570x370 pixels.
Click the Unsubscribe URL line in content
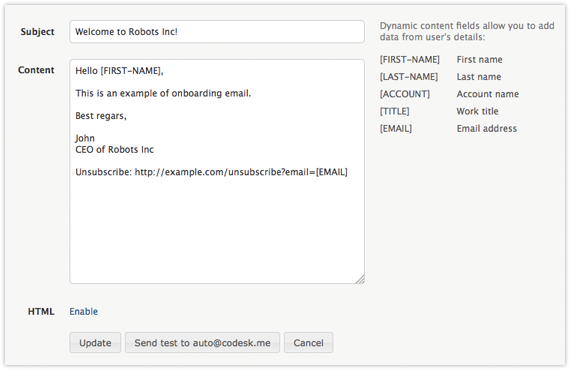(x=211, y=172)
